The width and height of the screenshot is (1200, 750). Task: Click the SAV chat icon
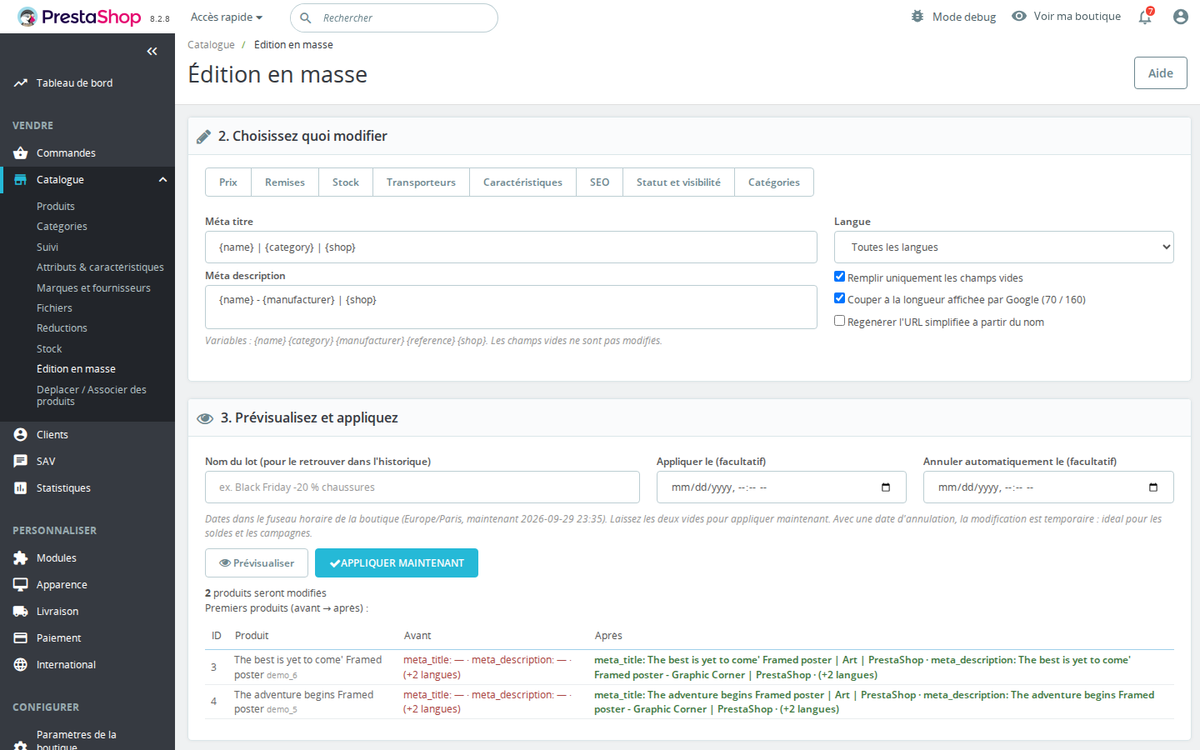click(x=20, y=461)
